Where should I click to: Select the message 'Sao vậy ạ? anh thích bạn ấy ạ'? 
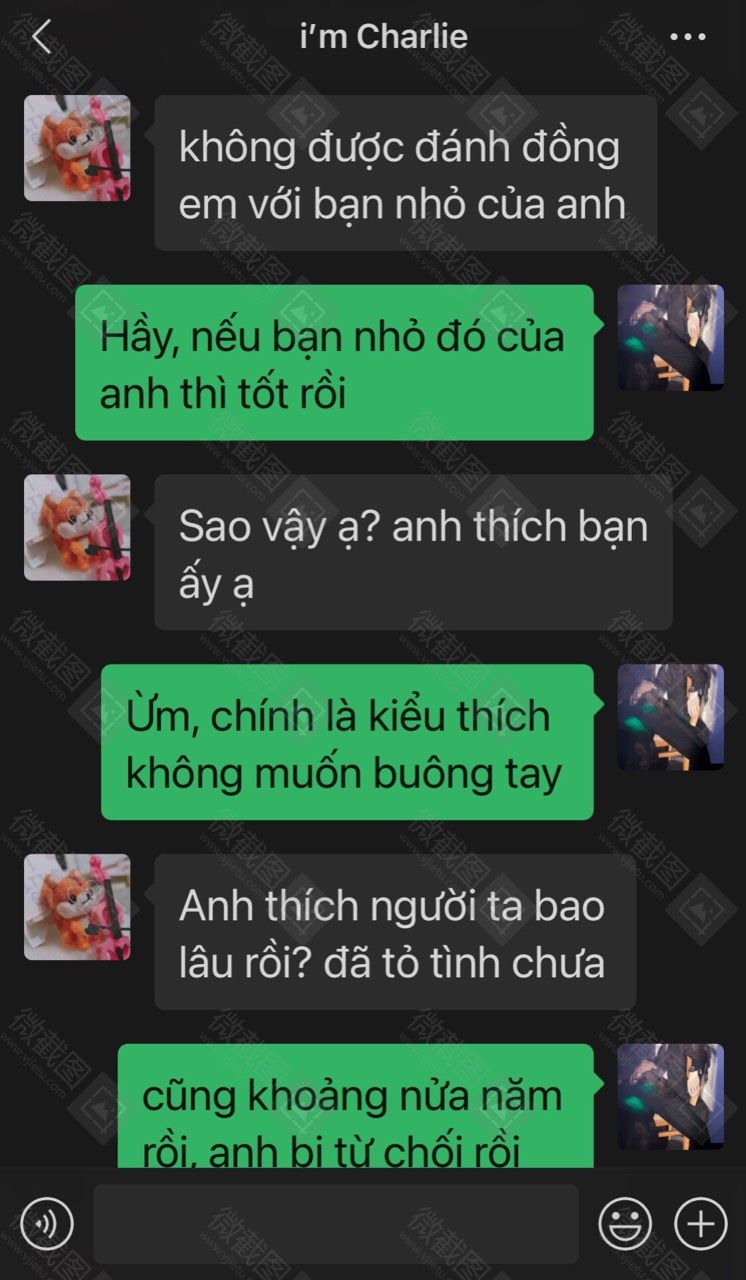pyautogui.click(x=413, y=552)
